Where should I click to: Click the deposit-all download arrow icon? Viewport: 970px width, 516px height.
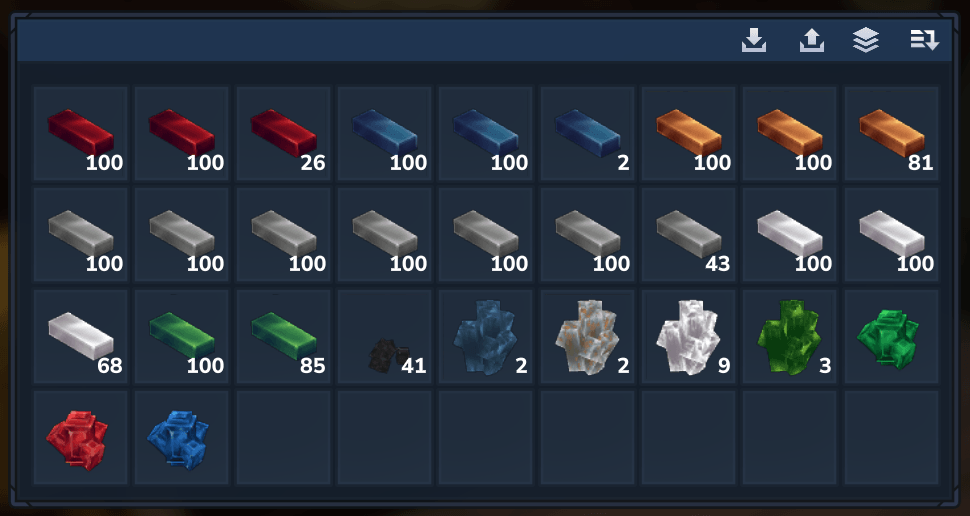point(753,41)
